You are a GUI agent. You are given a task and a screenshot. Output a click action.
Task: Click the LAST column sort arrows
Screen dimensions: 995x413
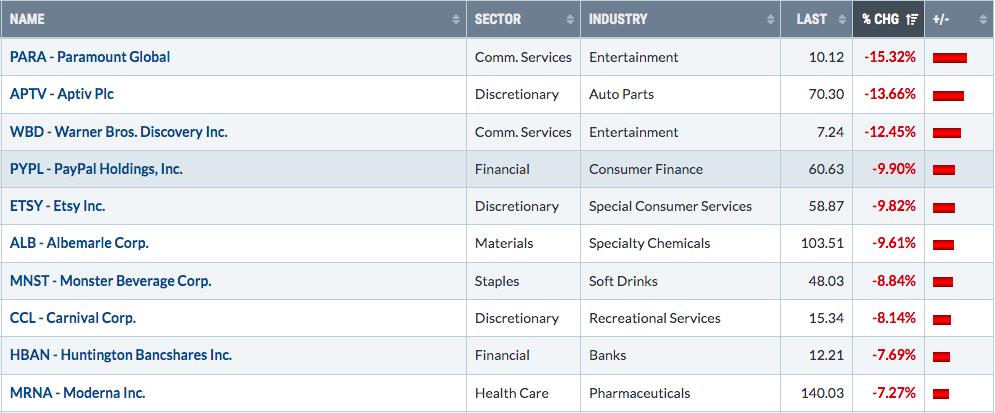click(x=842, y=20)
